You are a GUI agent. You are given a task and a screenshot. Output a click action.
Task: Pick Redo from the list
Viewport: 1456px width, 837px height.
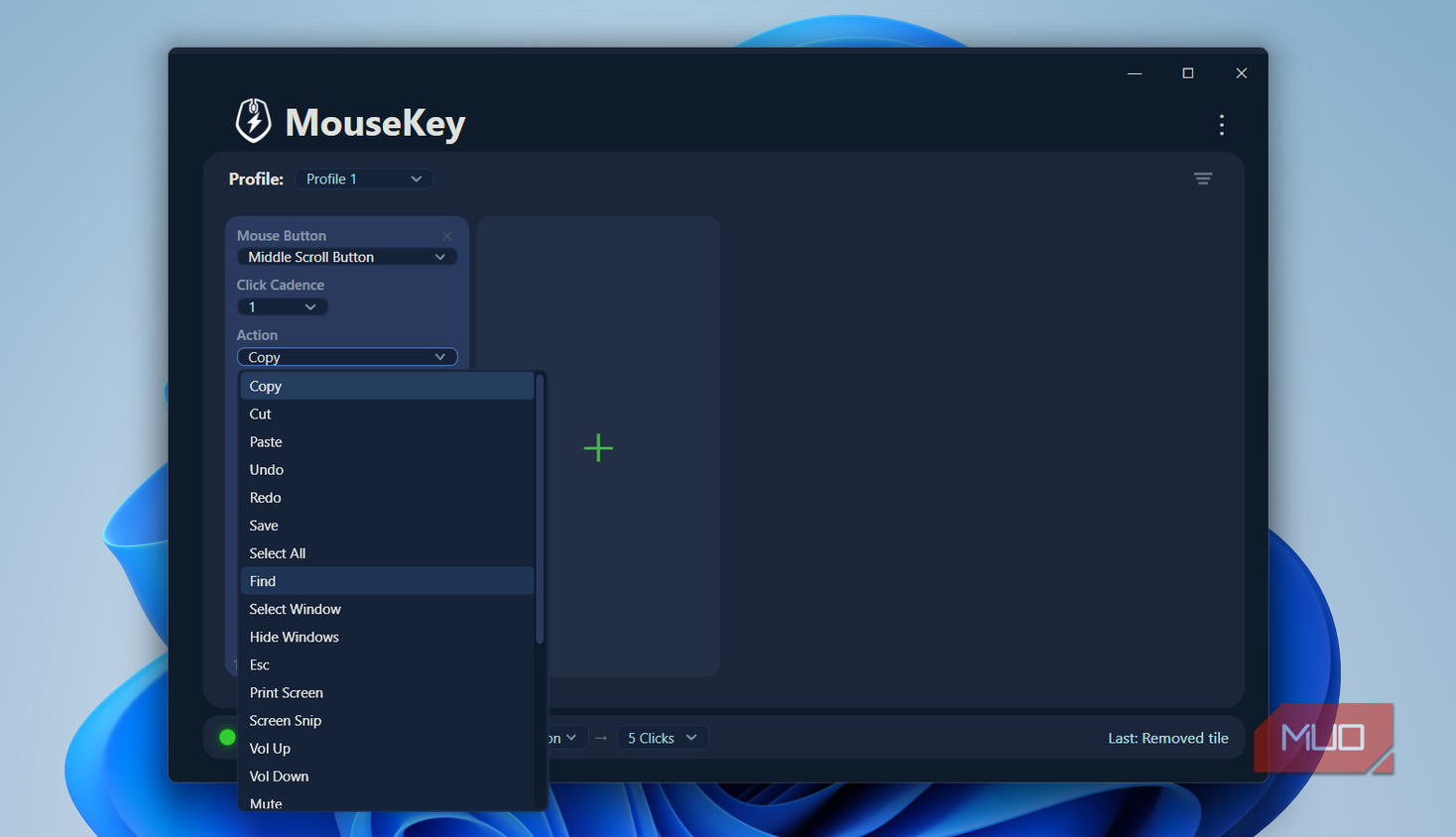(387, 497)
